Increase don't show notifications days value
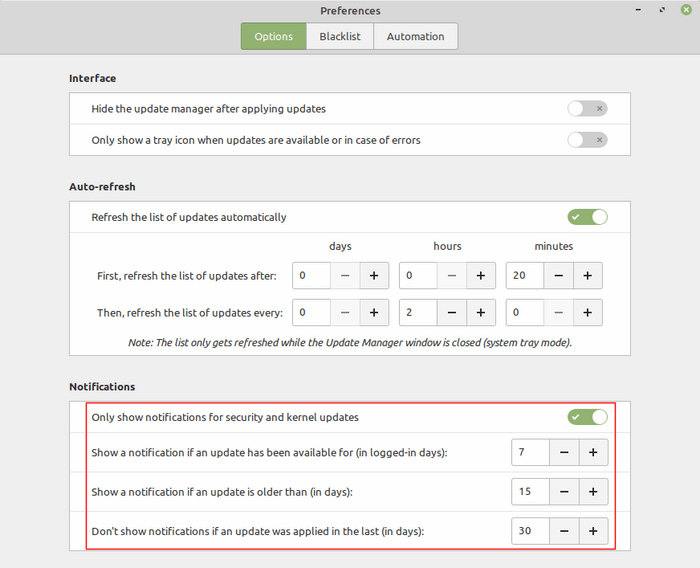The width and height of the screenshot is (700, 568). pos(593,531)
